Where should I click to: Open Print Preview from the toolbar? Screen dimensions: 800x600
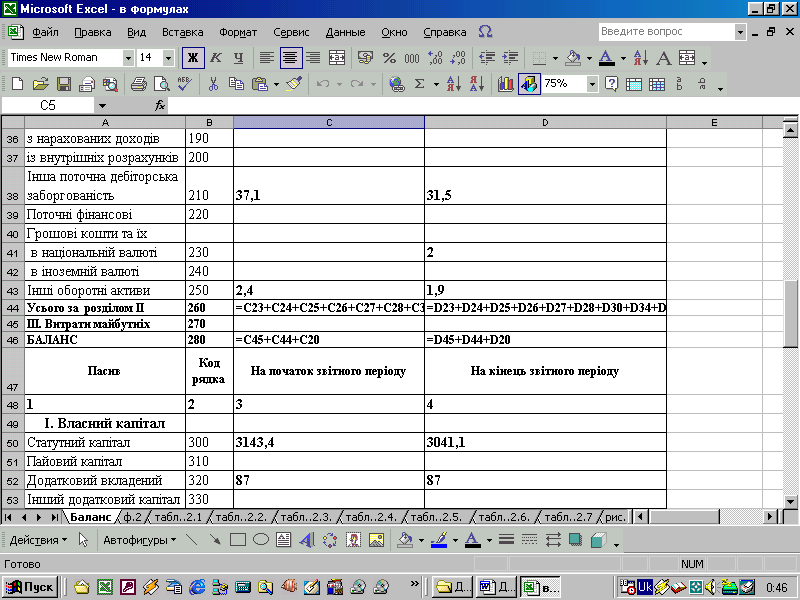click(x=162, y=84)
